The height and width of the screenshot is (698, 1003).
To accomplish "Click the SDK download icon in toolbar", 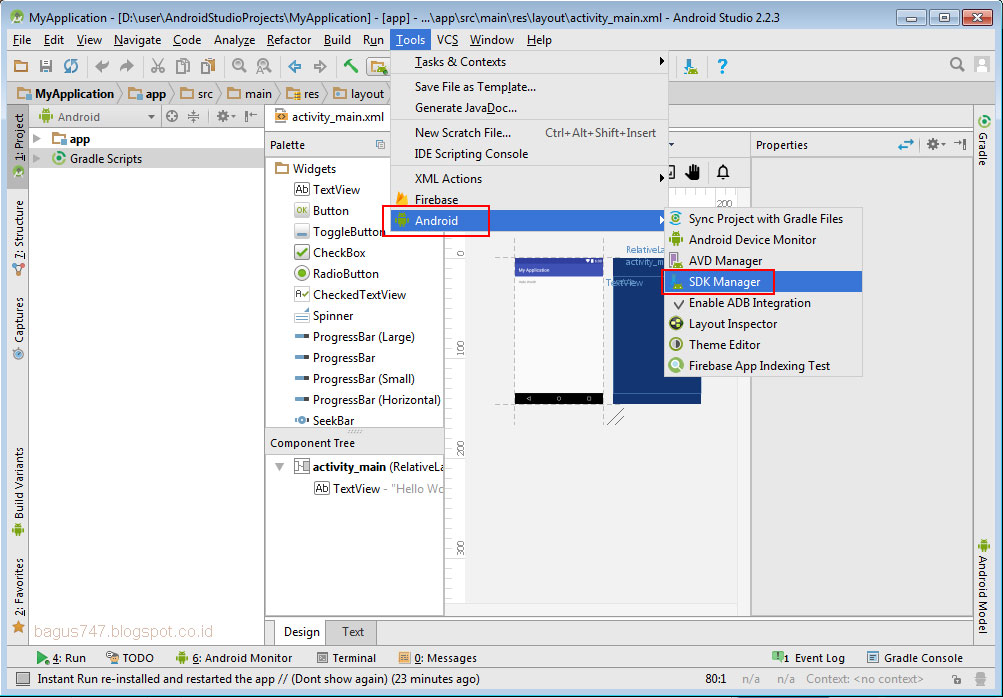I will [x=691, y=66].
